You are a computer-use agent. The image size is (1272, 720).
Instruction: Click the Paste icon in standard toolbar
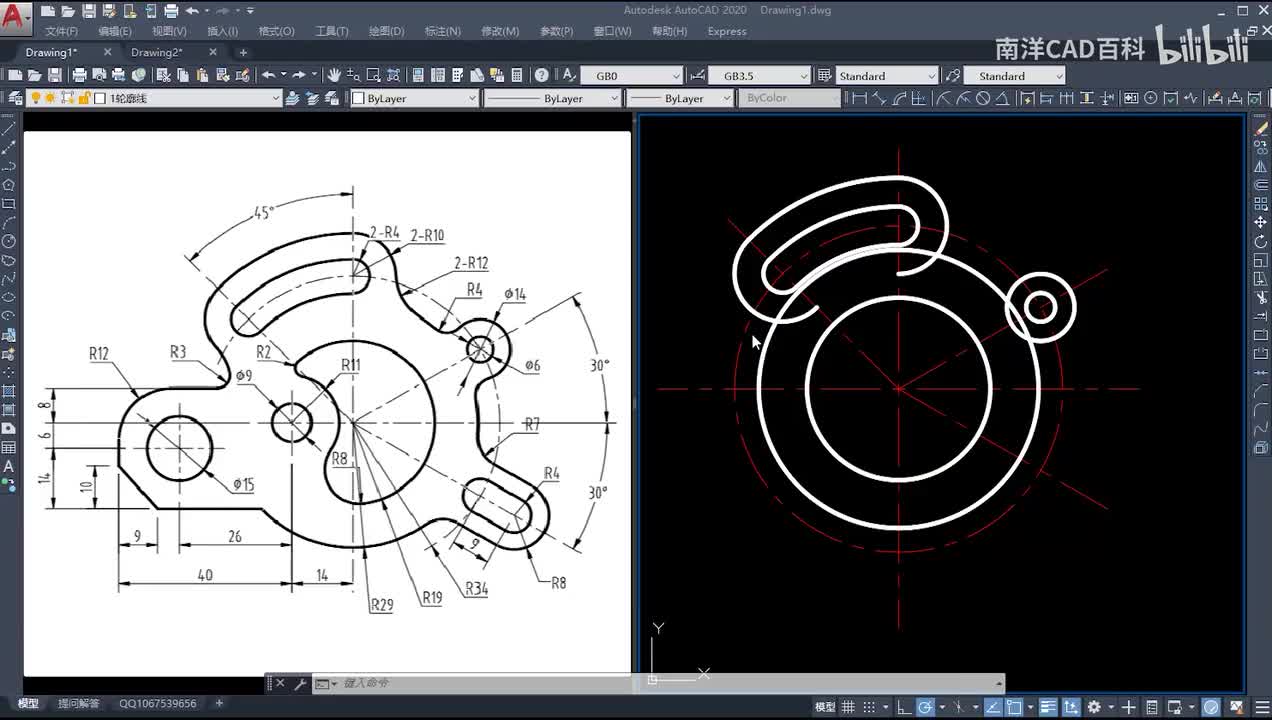[202, 75]
